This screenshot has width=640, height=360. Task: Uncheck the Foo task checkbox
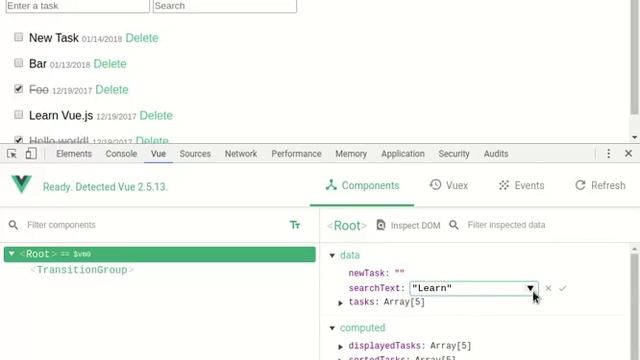click(x=18, y=89)
